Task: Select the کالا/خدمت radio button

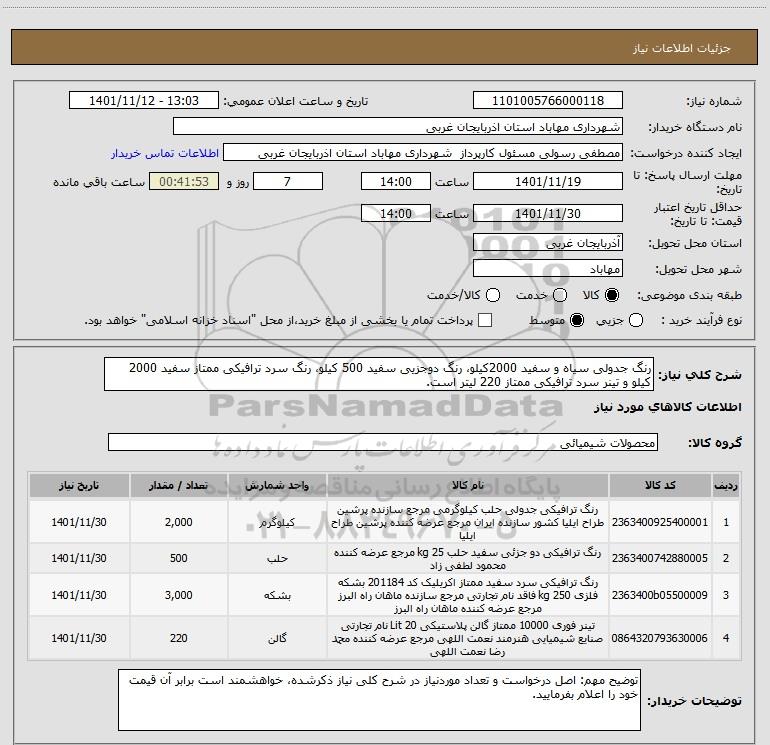Action: click(493, 295)
